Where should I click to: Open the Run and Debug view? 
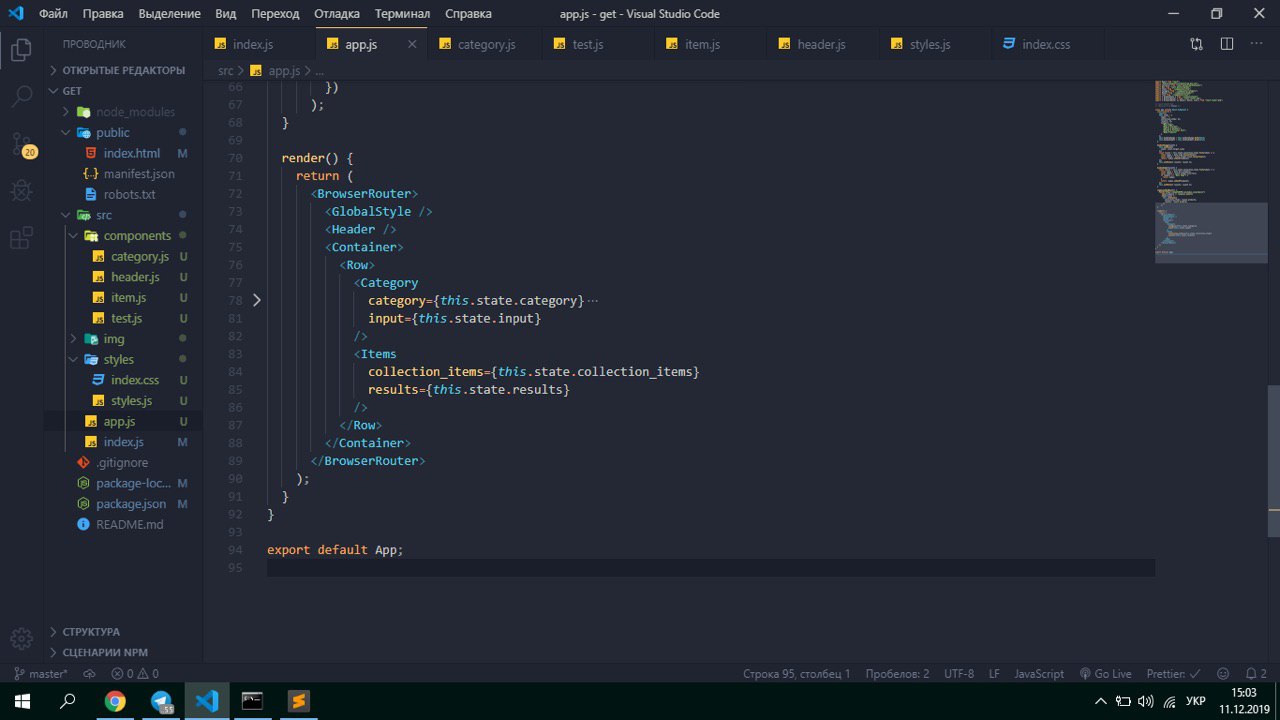tap(21, 191)
